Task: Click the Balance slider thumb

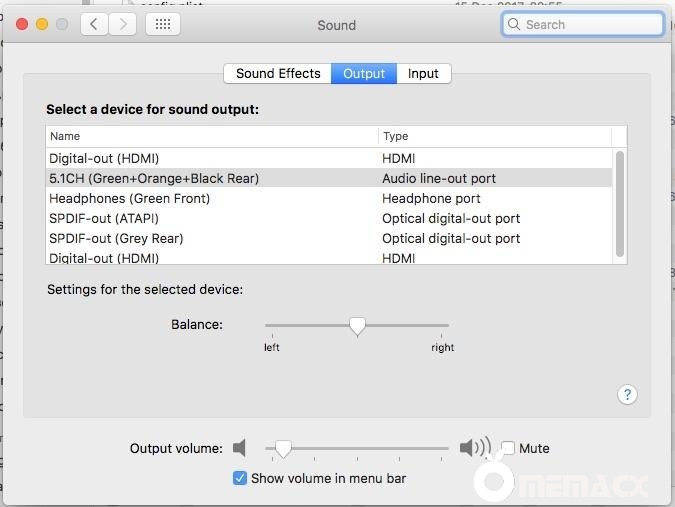Action: click(x=357, y=325)
